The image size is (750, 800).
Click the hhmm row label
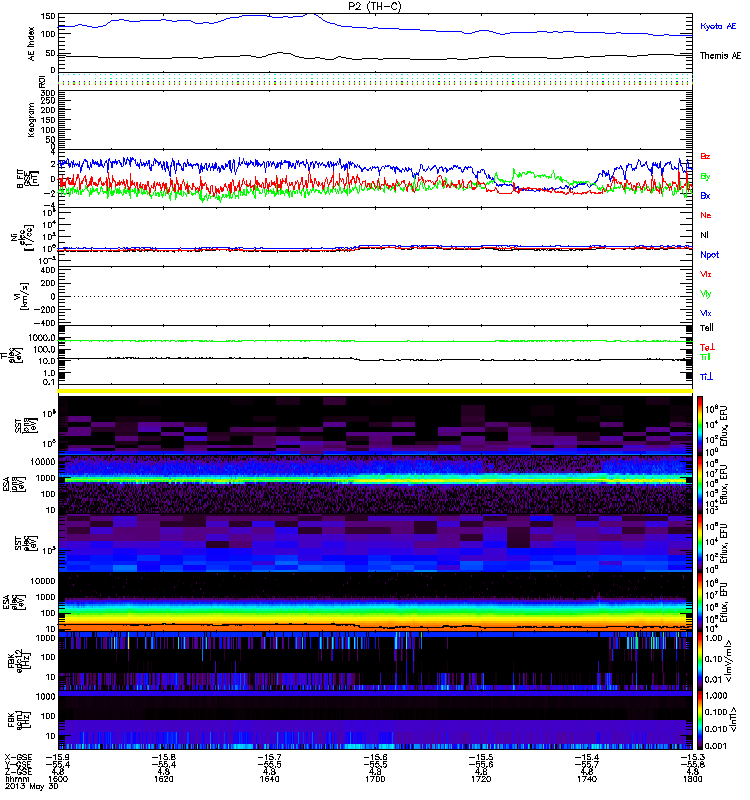[15, 779]
